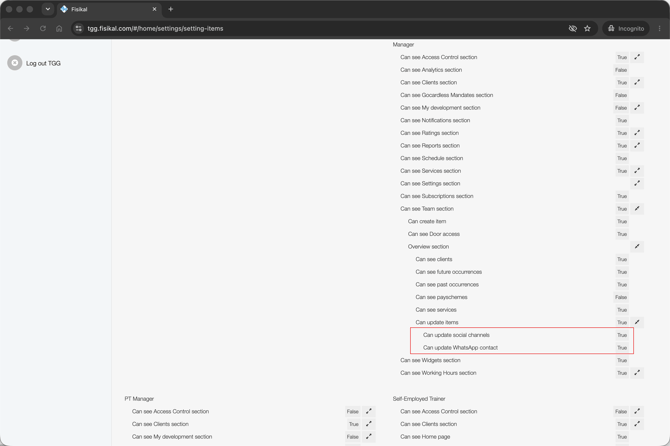The width and height of the screenshot is (670, 446).
Task: Toggle True value for Can see Door access
Action: click(622, 234)
